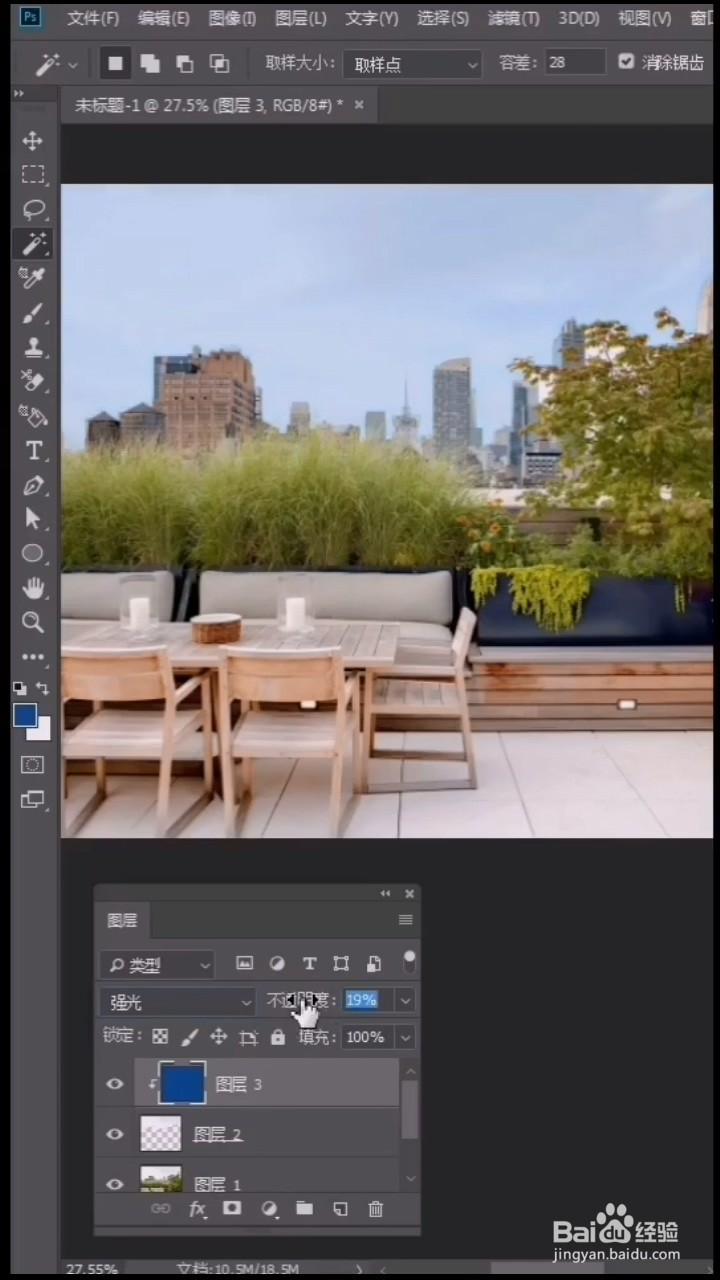Select the Type tool in toolbox
This screenshot has width=720, height=1280.
coord(33,450)
